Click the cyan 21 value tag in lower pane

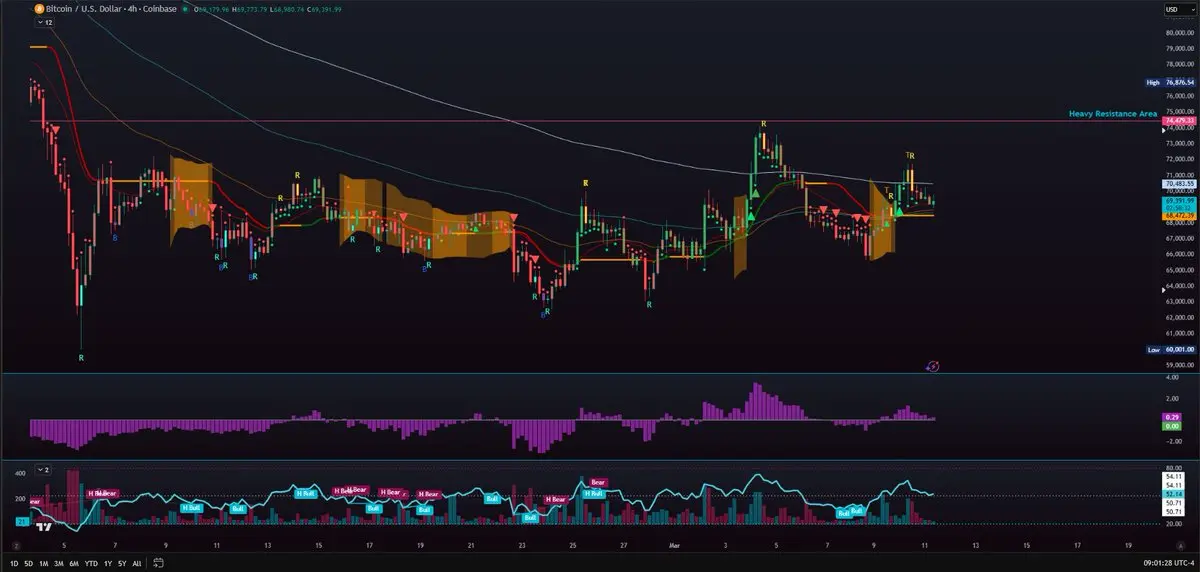click(21, 521)
